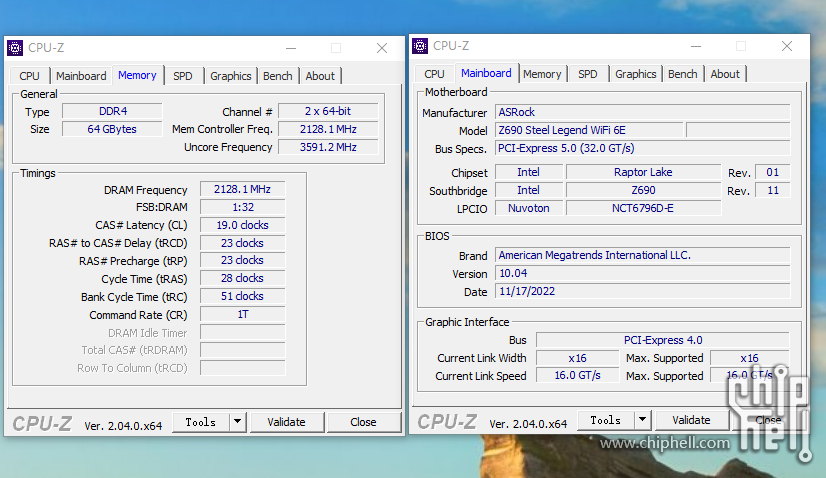This screenshot has width=826, height=478.
Task: Click the CAS# Latency value 19.0 clocks
Action: pos(242,225)
